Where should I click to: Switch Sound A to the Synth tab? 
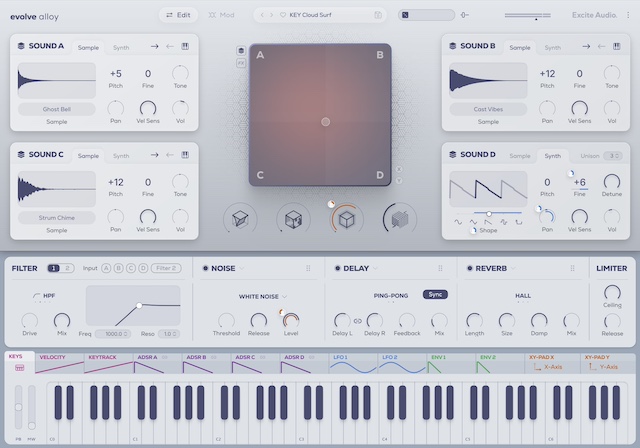[121, 47]
